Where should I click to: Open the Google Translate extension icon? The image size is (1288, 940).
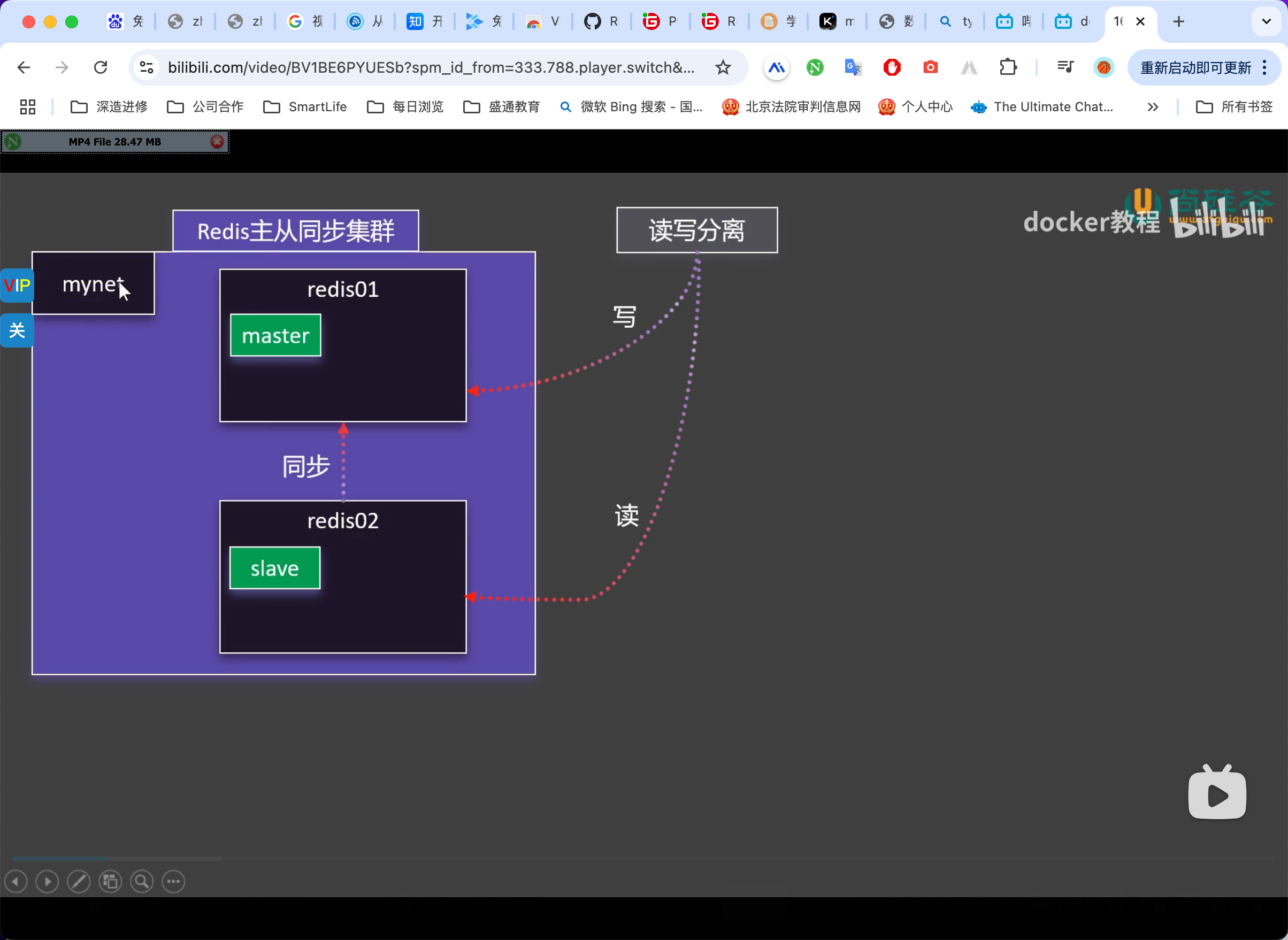(x=853, y=68)
